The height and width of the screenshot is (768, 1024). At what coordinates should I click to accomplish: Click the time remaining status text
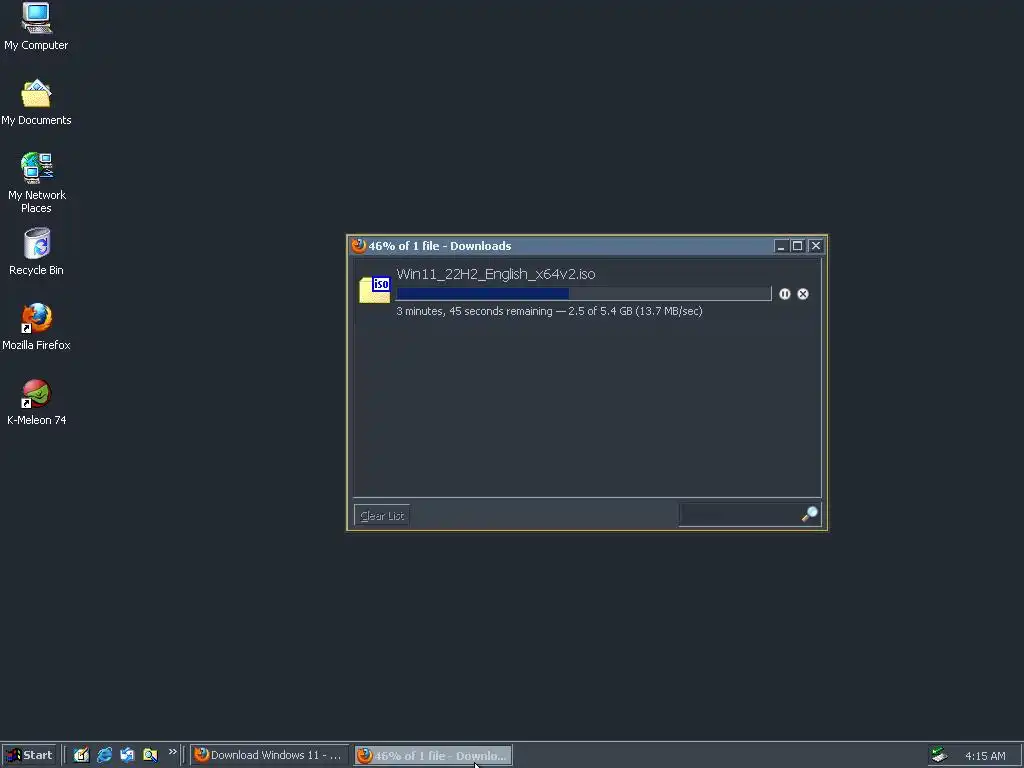point(549,312)
